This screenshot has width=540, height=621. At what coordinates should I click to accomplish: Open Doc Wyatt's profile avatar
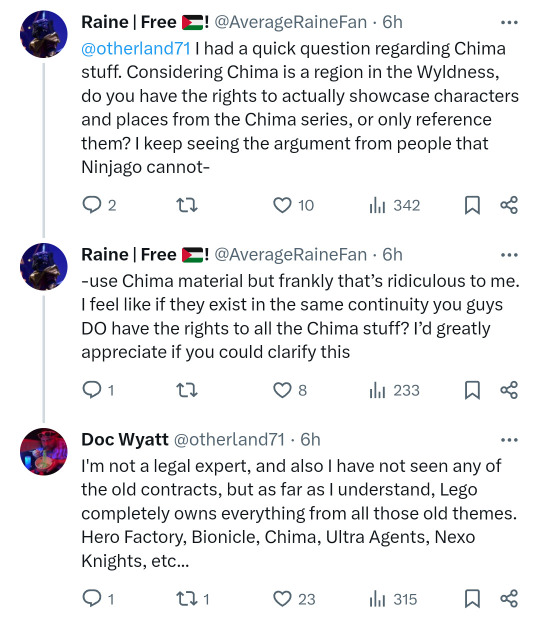(x=44, y=451)
